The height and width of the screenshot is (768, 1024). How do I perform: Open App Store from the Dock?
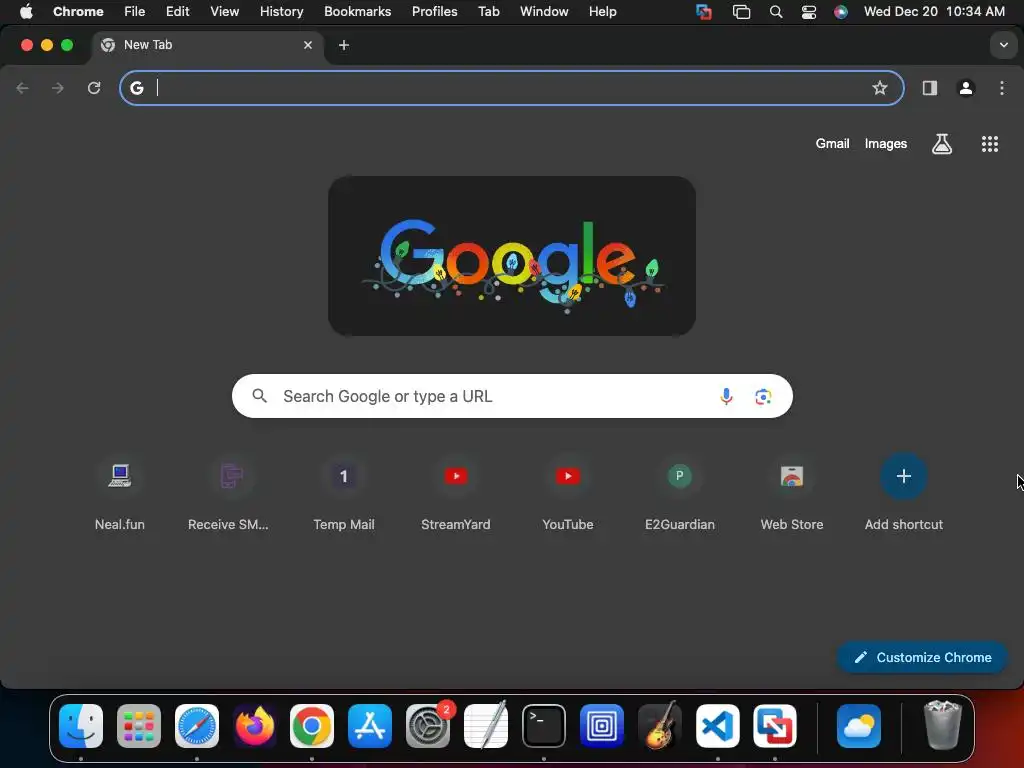coord(370,726)
